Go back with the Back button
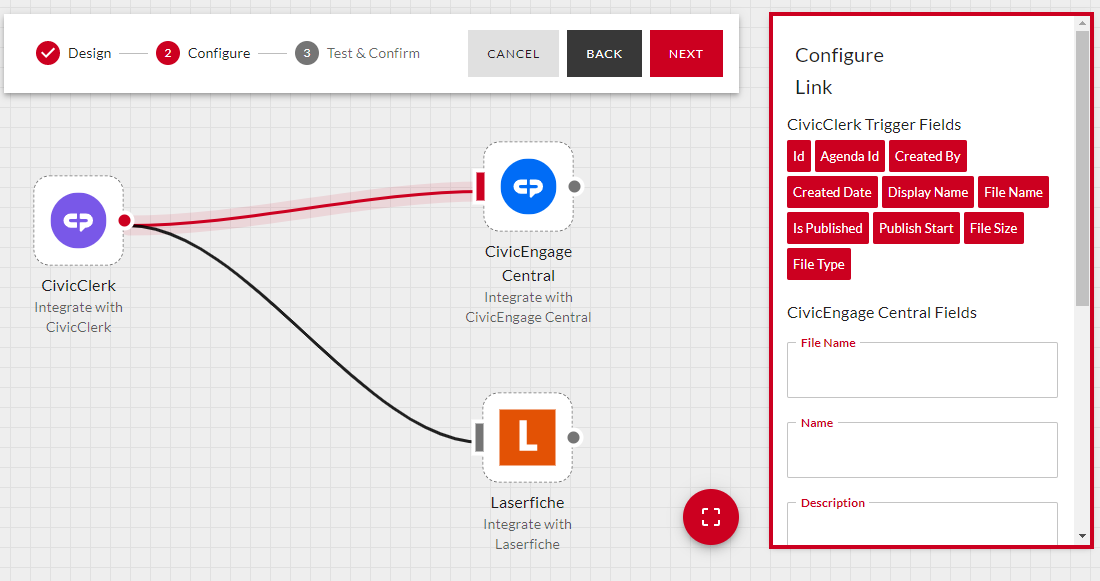This screenshot has width=1100, height=581. click(x=604, y=53)
